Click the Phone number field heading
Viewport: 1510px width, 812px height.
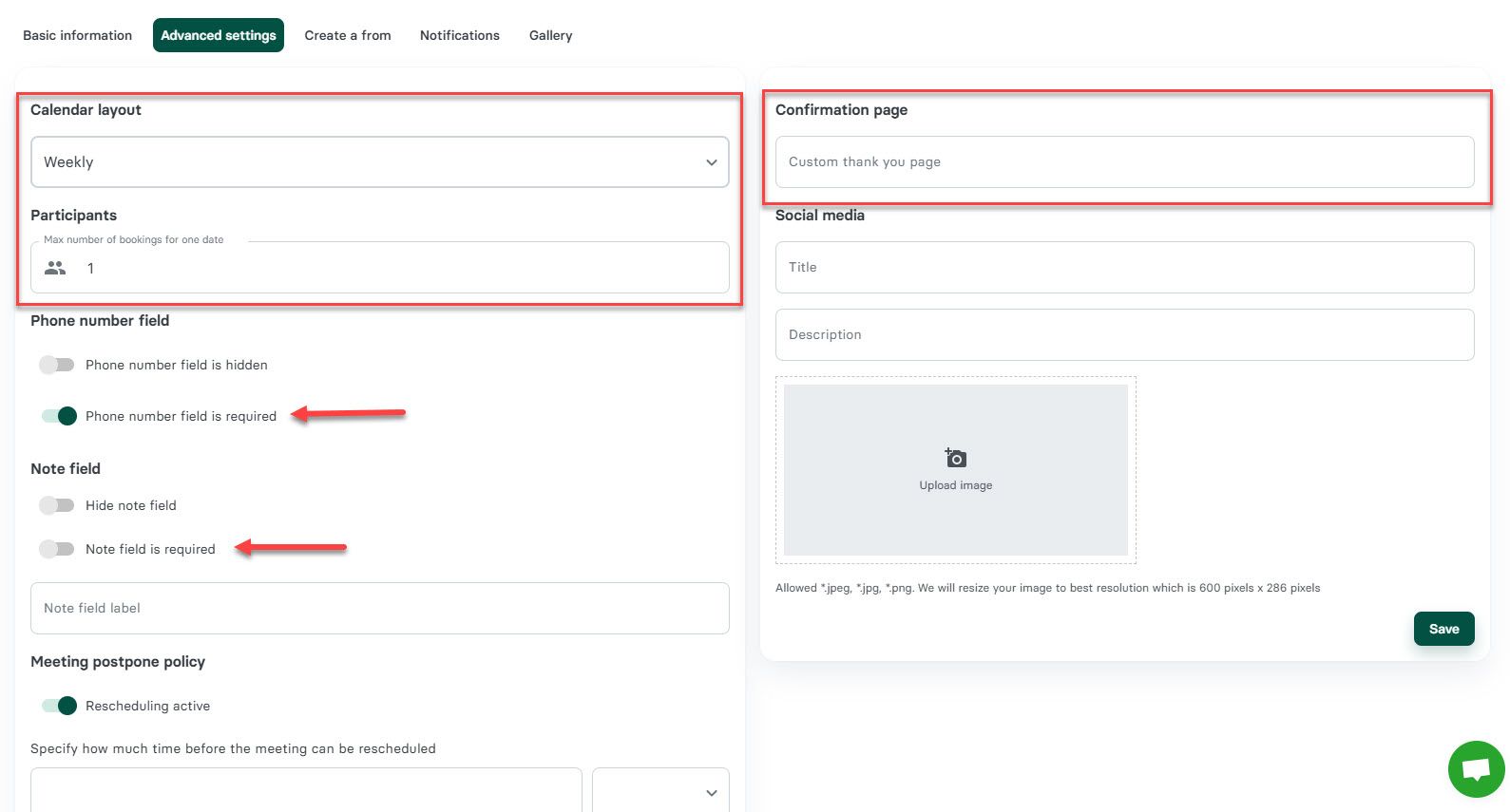100,321
